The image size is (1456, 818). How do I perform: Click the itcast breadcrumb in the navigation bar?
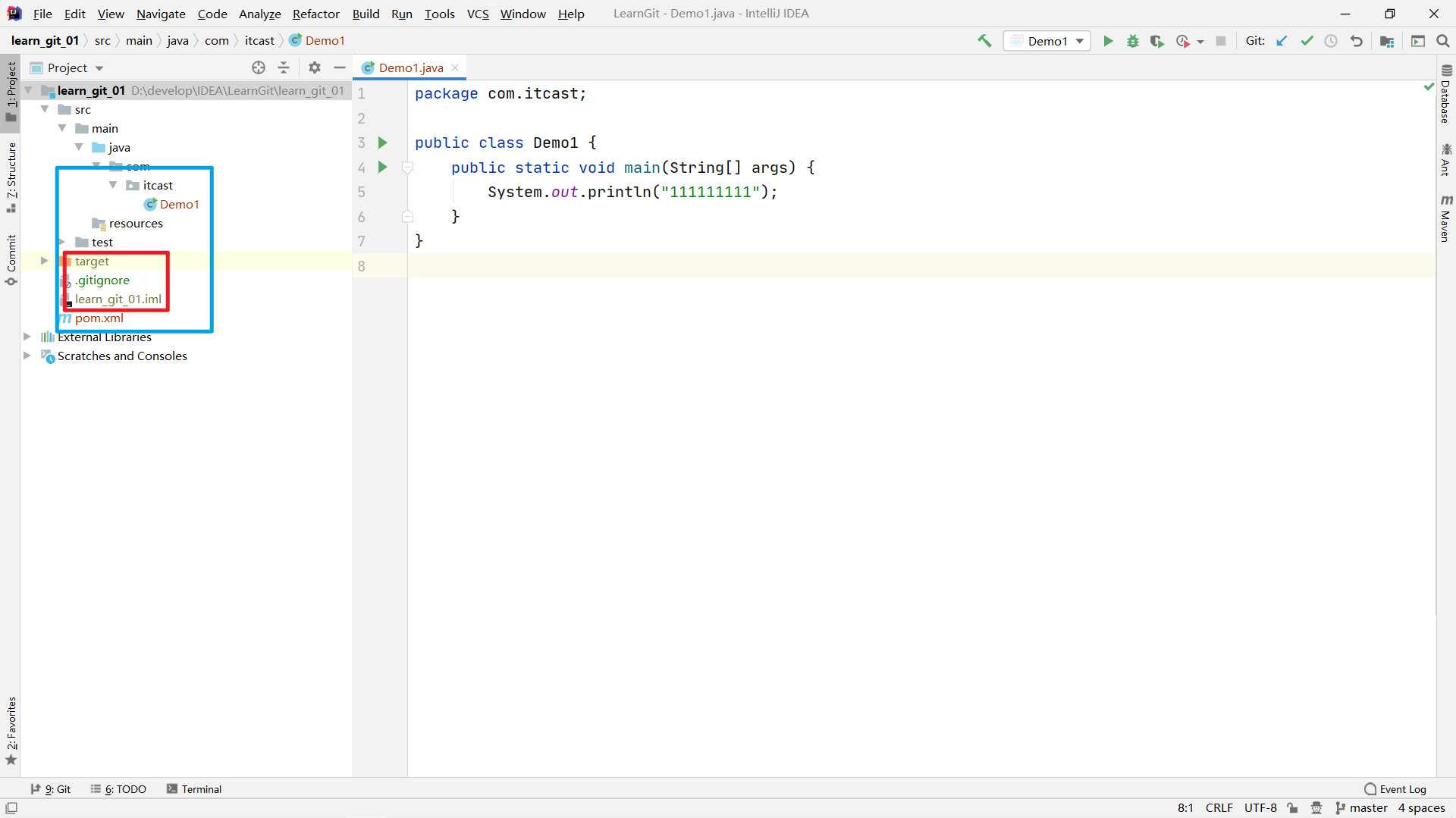pyautogui.click(x=259, y=41)
